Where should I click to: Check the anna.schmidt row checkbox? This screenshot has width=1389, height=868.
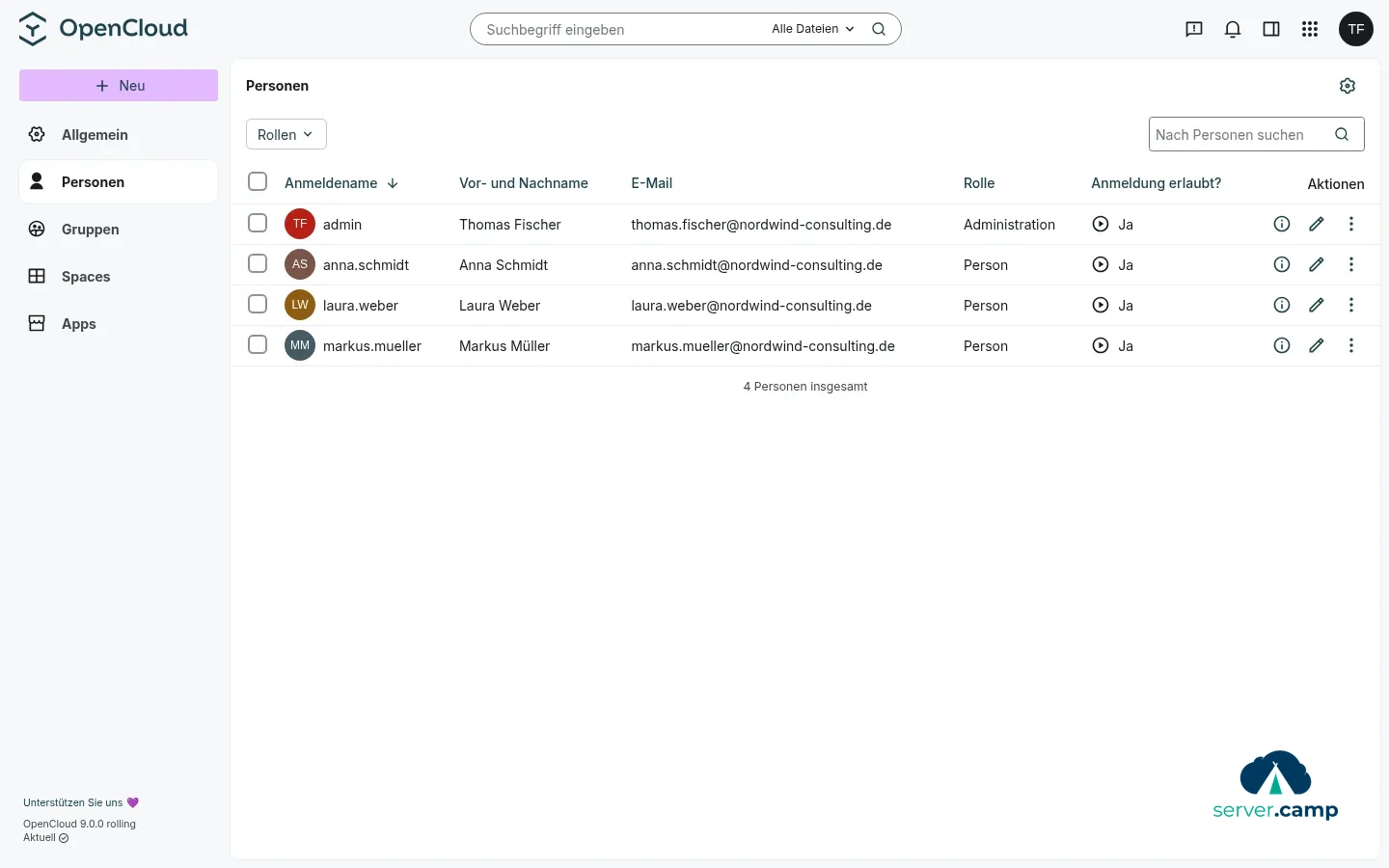(x=258, y=263)
